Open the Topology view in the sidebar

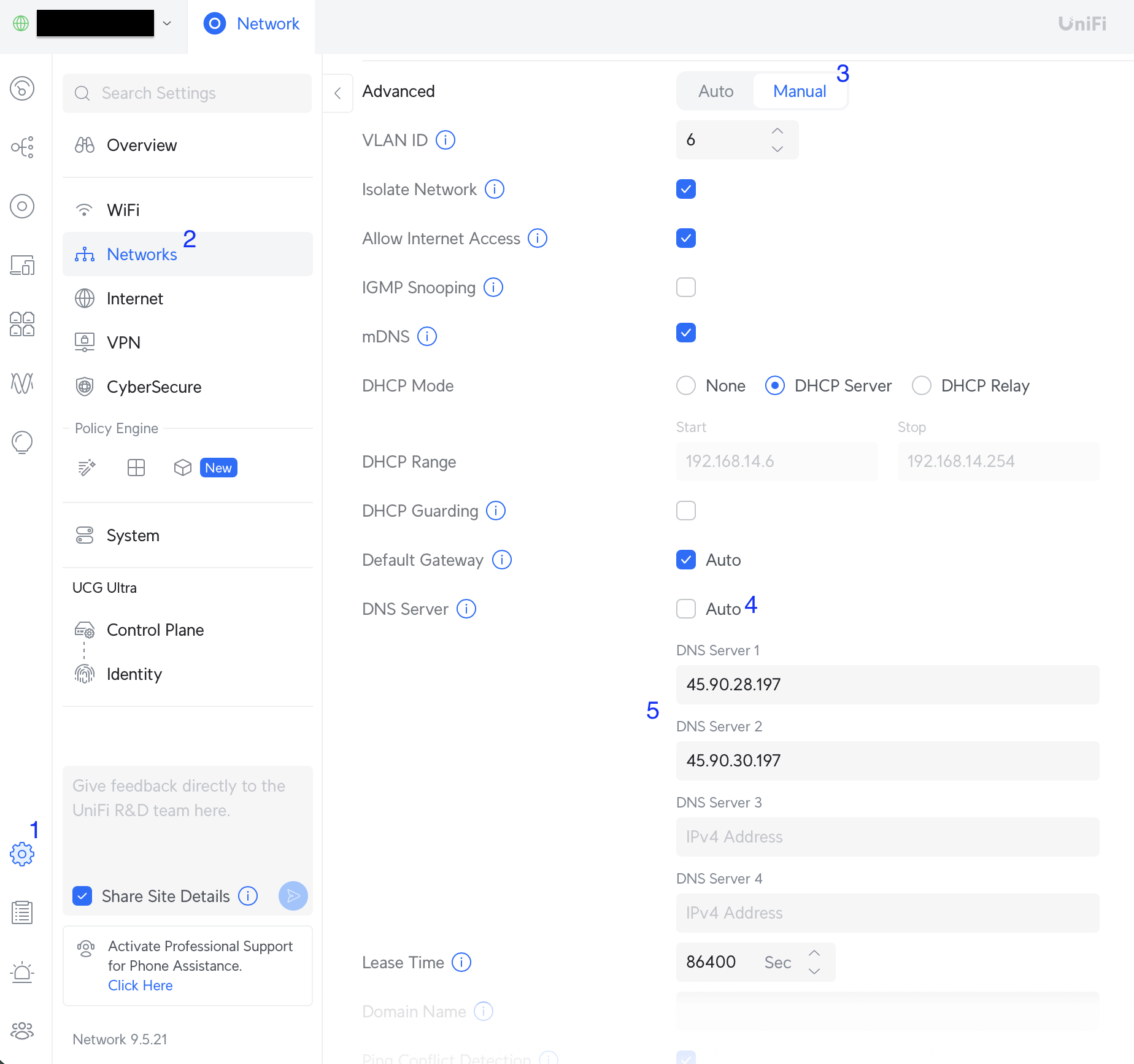click(x=21, y=147)
